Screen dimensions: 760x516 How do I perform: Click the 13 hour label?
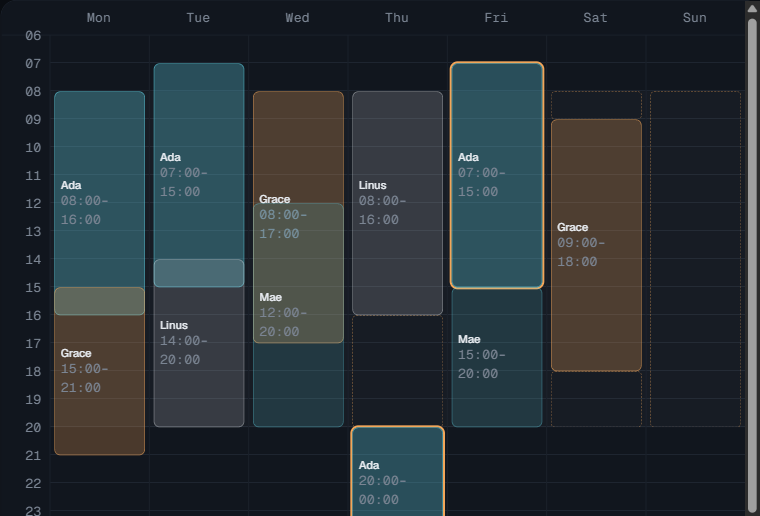click(33, 232)
